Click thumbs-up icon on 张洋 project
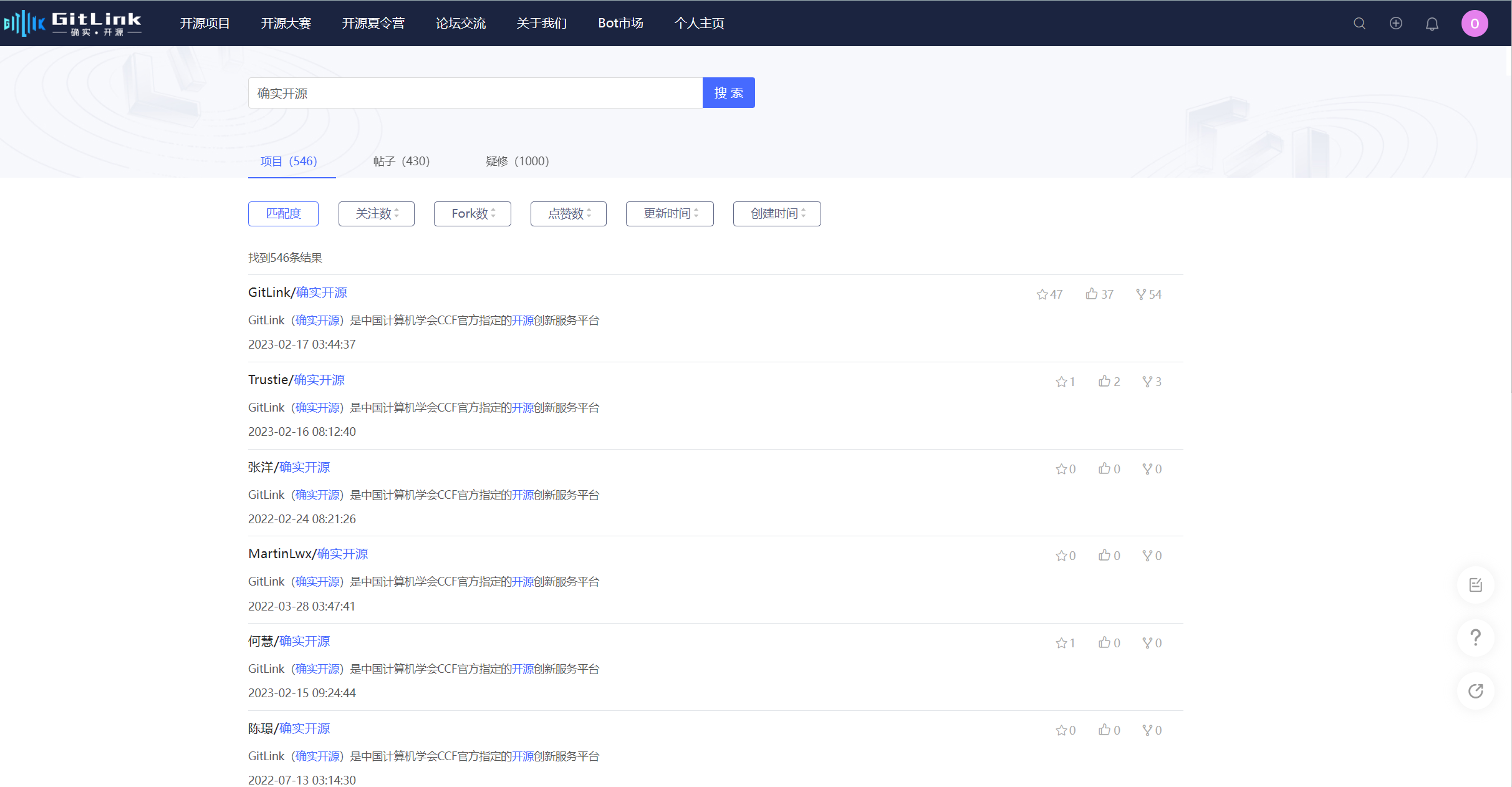The image size is (1512, 787). click(1104, 468)
